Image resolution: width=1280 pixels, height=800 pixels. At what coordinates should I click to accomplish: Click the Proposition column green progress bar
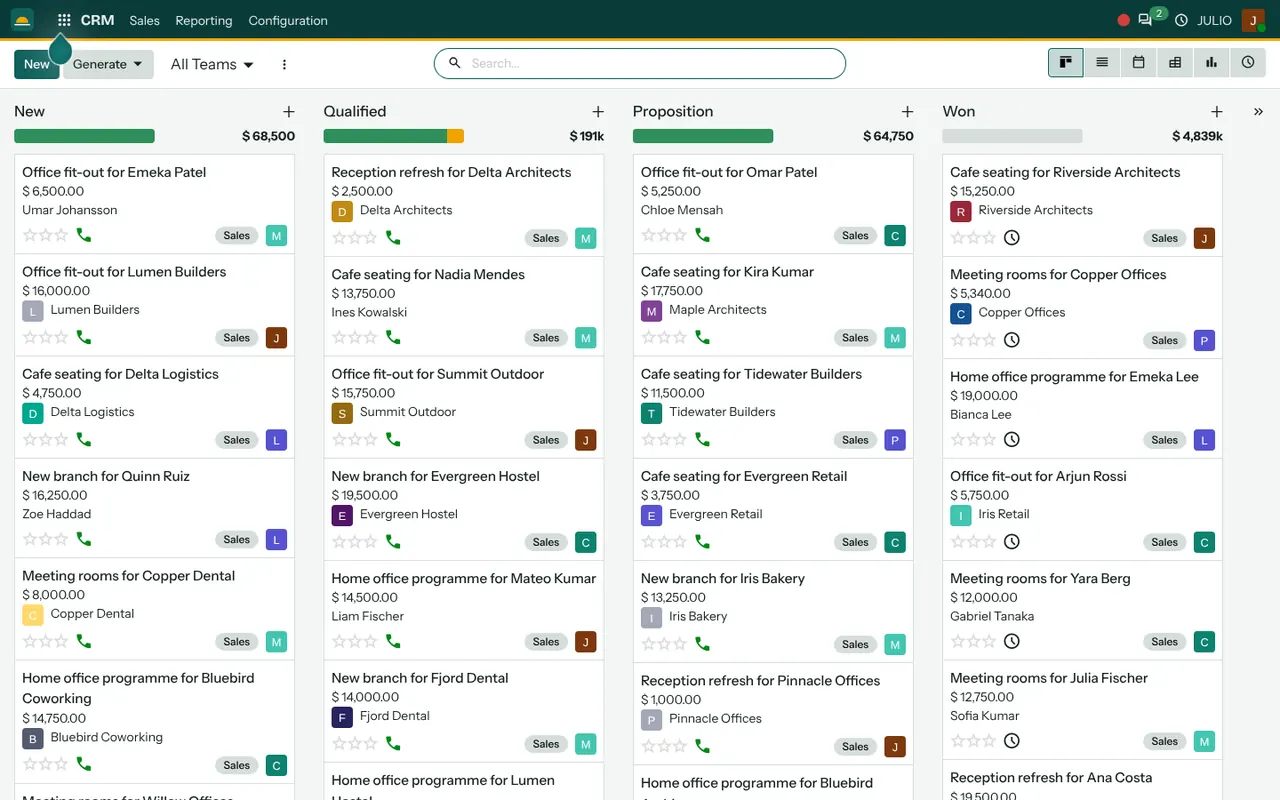(x=703, y=136)
